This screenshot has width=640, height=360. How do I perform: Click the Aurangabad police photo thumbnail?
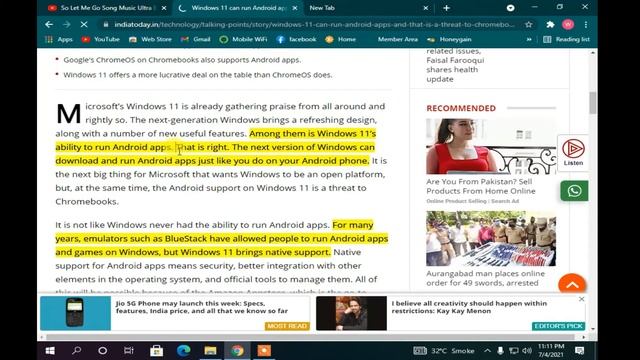[491, 238]
